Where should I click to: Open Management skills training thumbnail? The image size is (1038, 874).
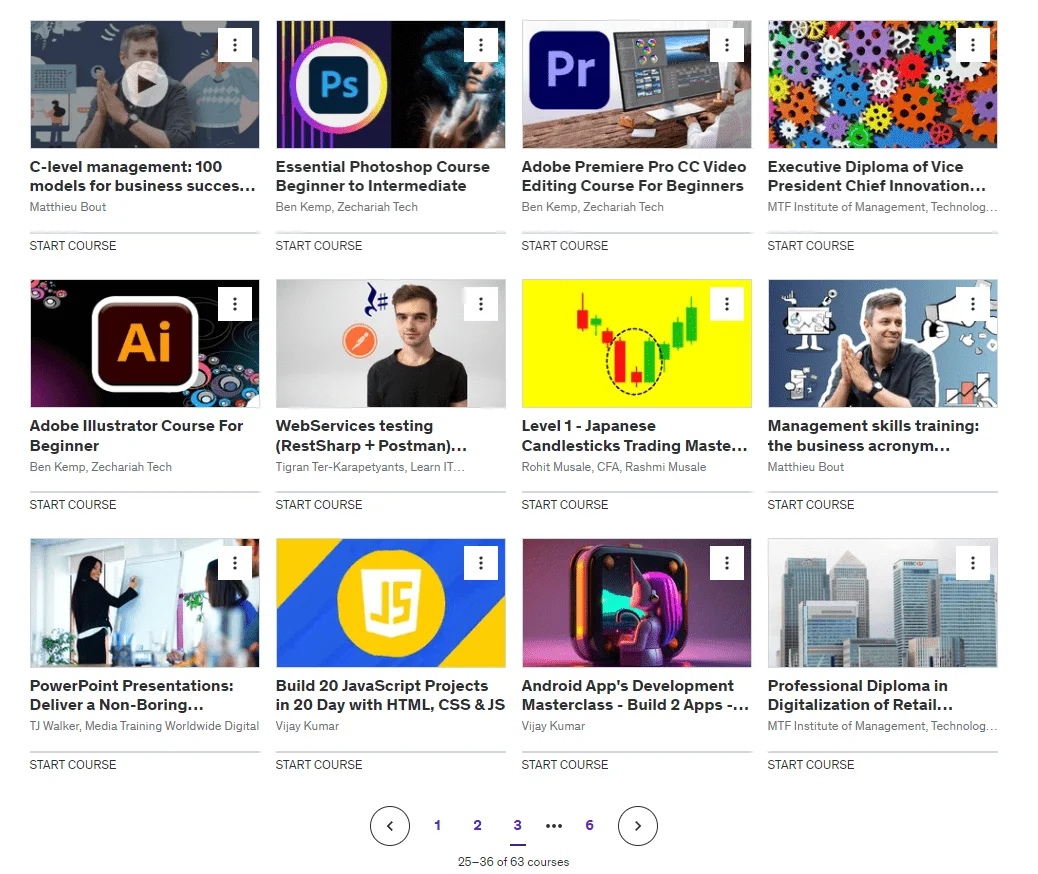click(882, 343)
